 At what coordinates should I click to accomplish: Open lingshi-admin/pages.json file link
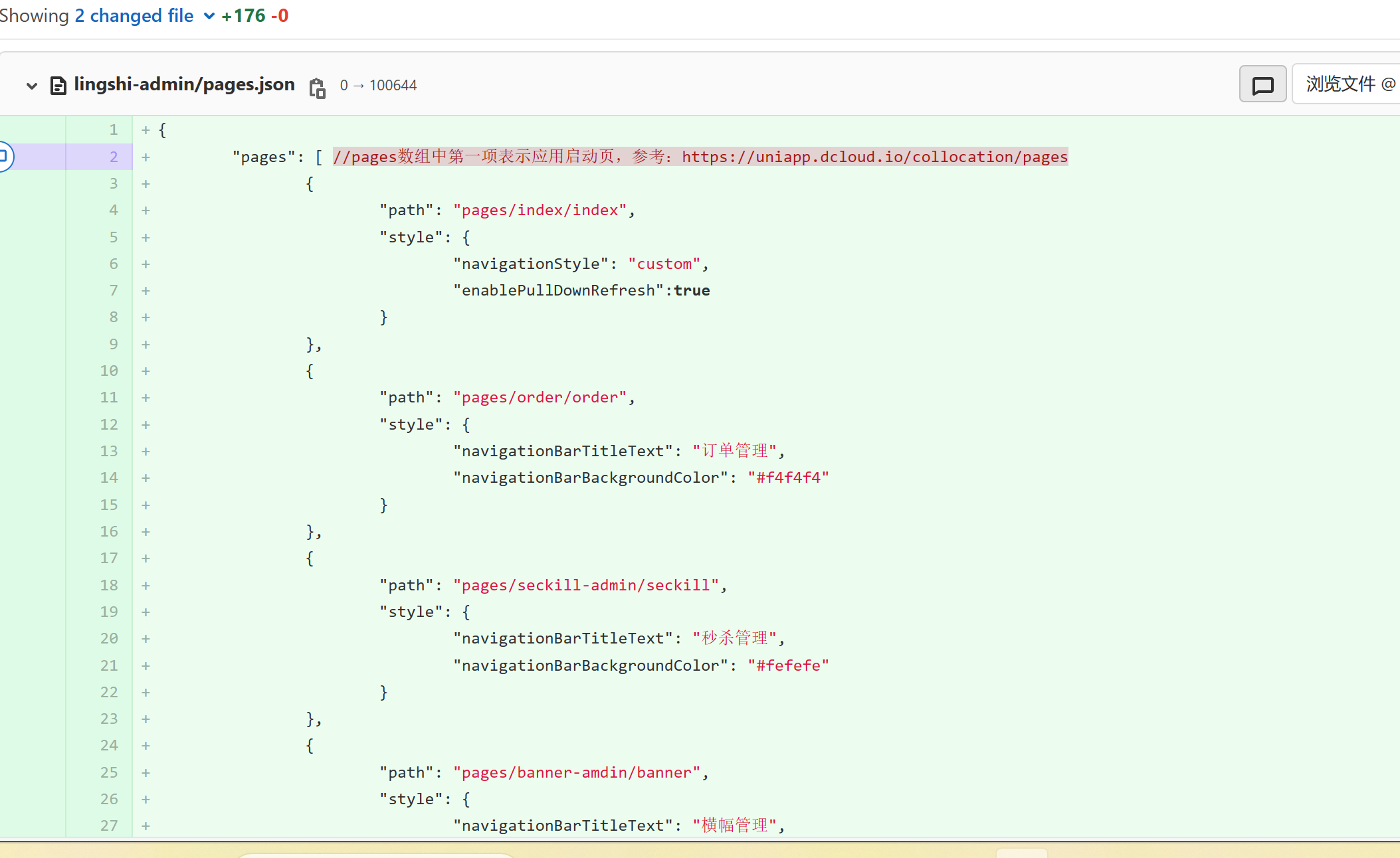(184, 84)
